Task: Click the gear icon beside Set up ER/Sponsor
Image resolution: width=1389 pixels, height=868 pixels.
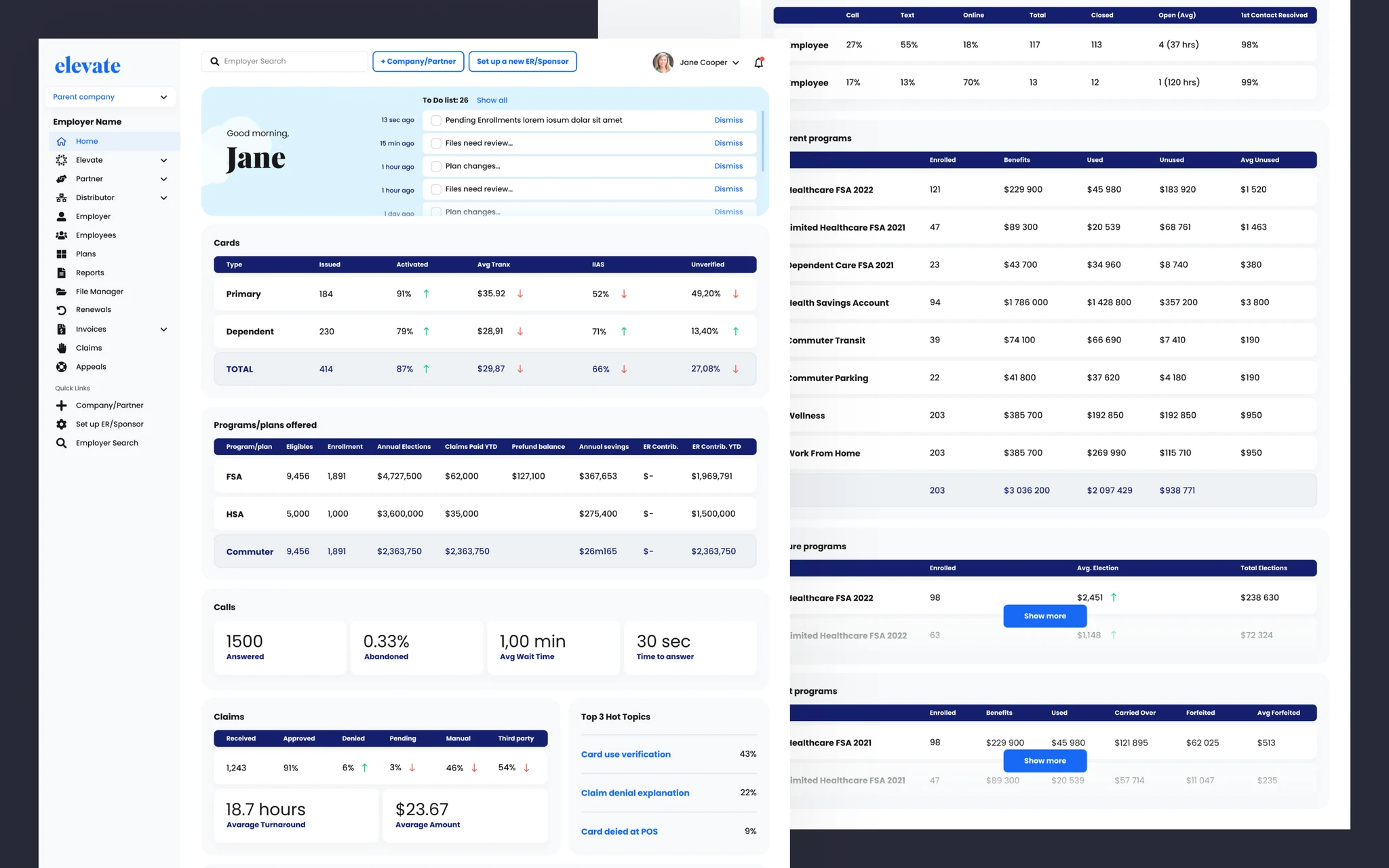Action: 61,424
